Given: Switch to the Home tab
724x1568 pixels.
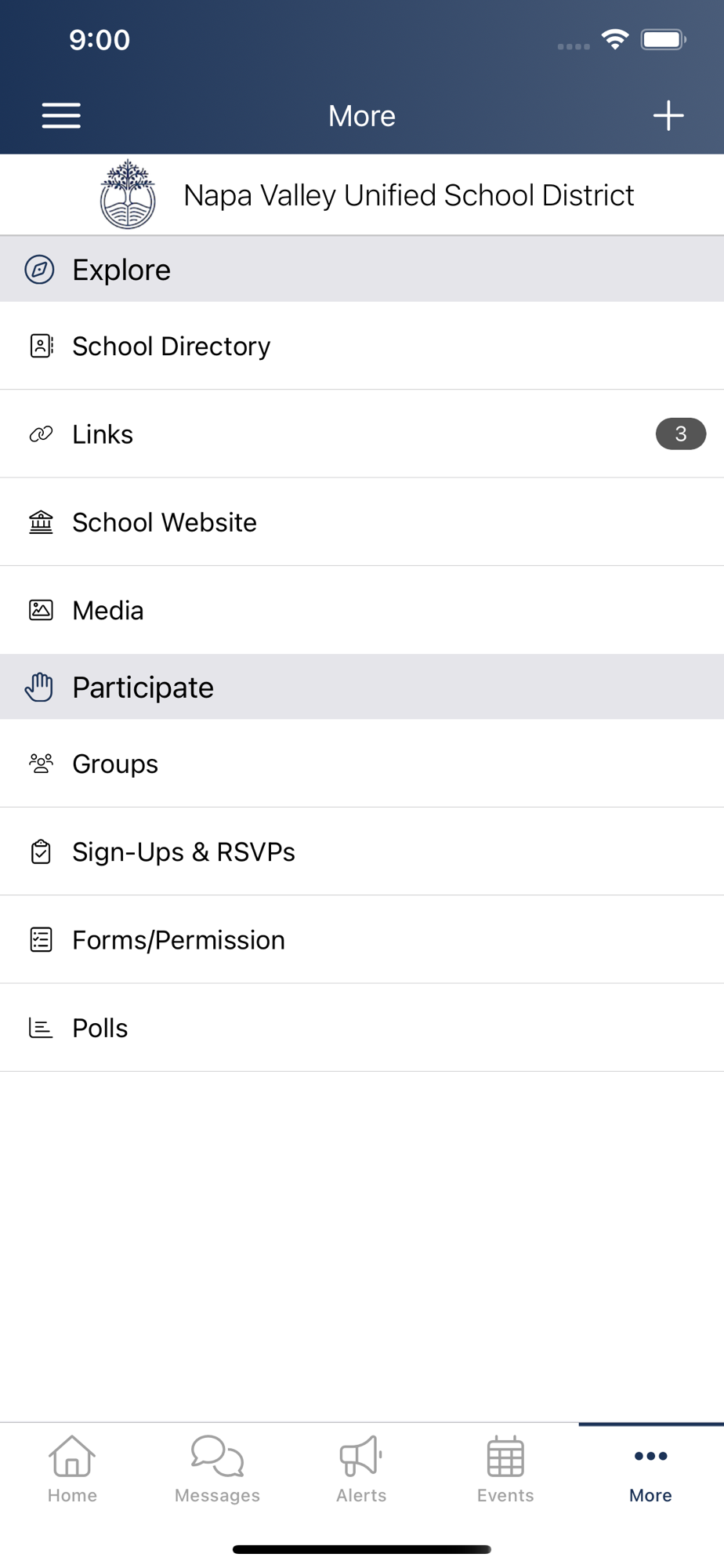Looking at the screenshot, I should click(72, 1469).
